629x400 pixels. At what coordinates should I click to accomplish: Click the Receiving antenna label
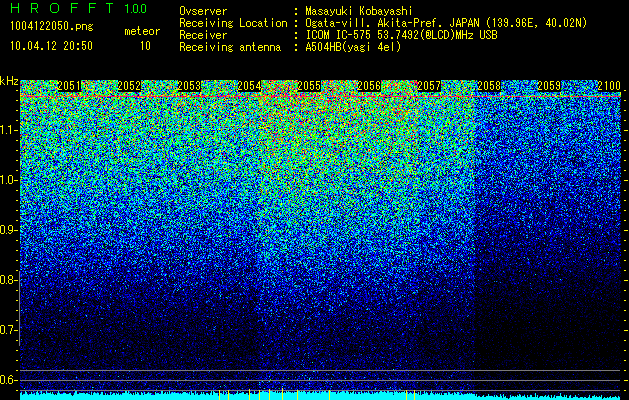[230, 47]
